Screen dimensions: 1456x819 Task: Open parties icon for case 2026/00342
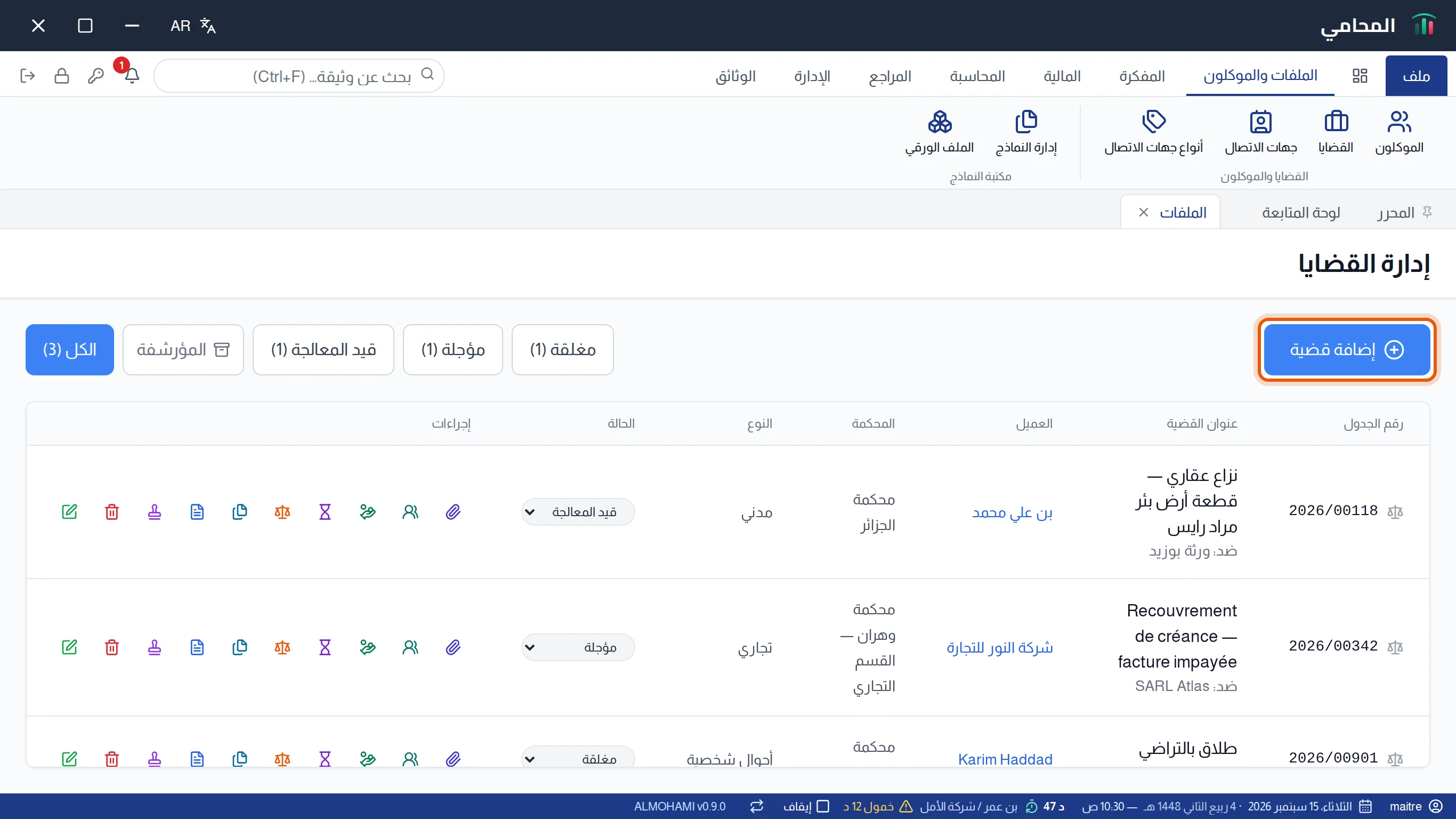coord(410,647)
